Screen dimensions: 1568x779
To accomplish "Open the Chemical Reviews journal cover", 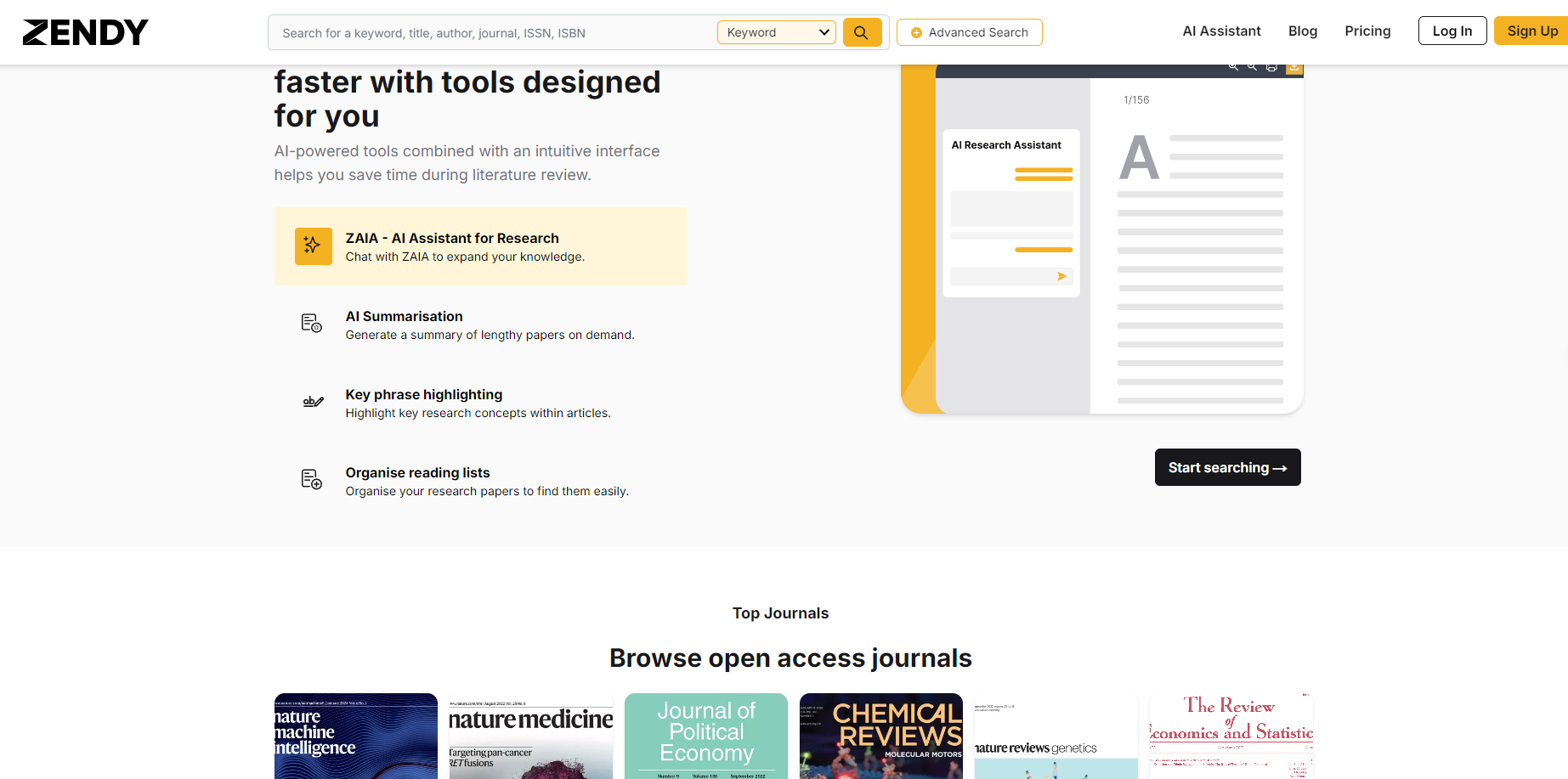I will coord(880,736).
